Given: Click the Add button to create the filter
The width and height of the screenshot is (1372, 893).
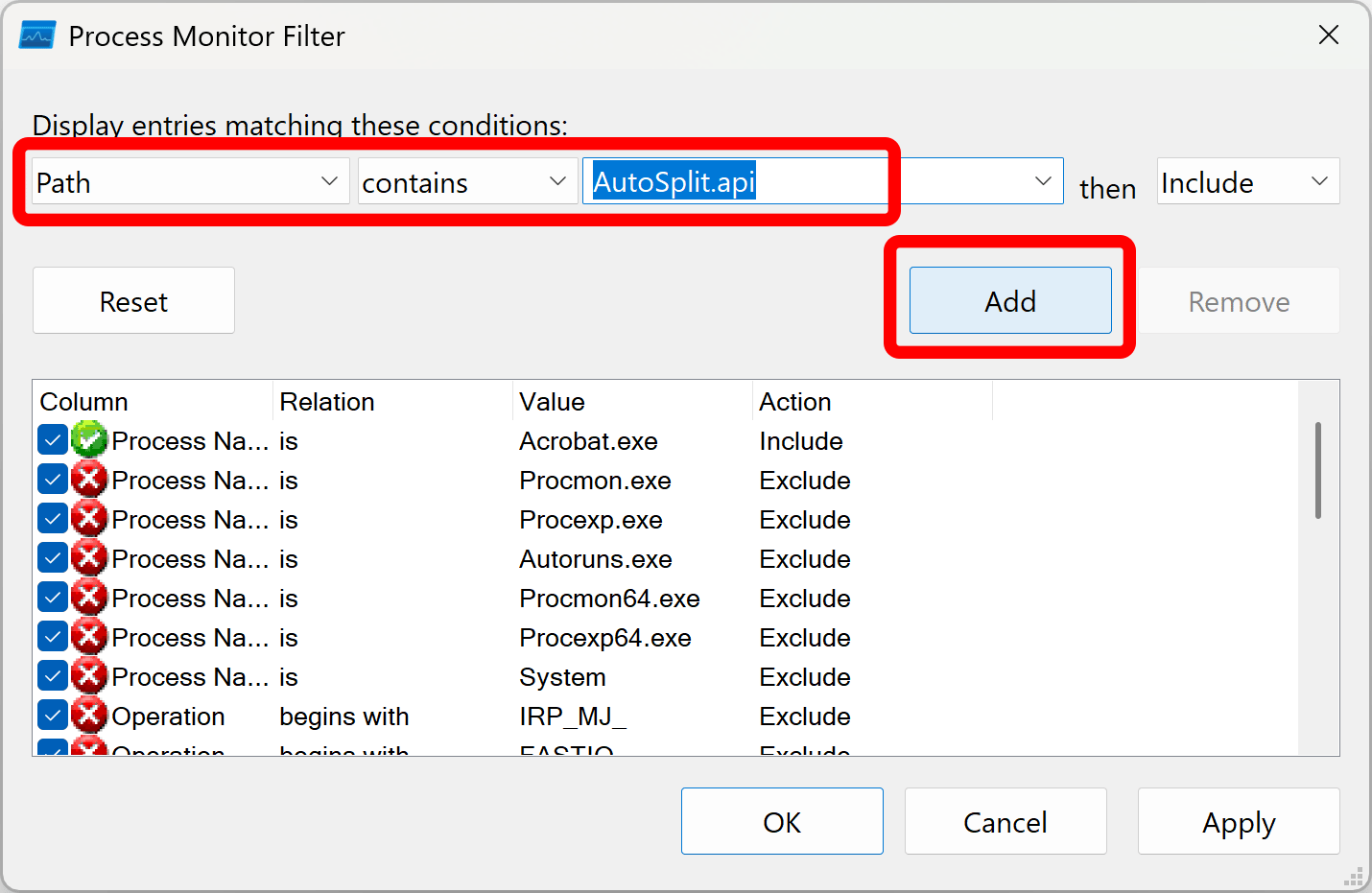Looking at the screenshot, I should click(1009, 300).
